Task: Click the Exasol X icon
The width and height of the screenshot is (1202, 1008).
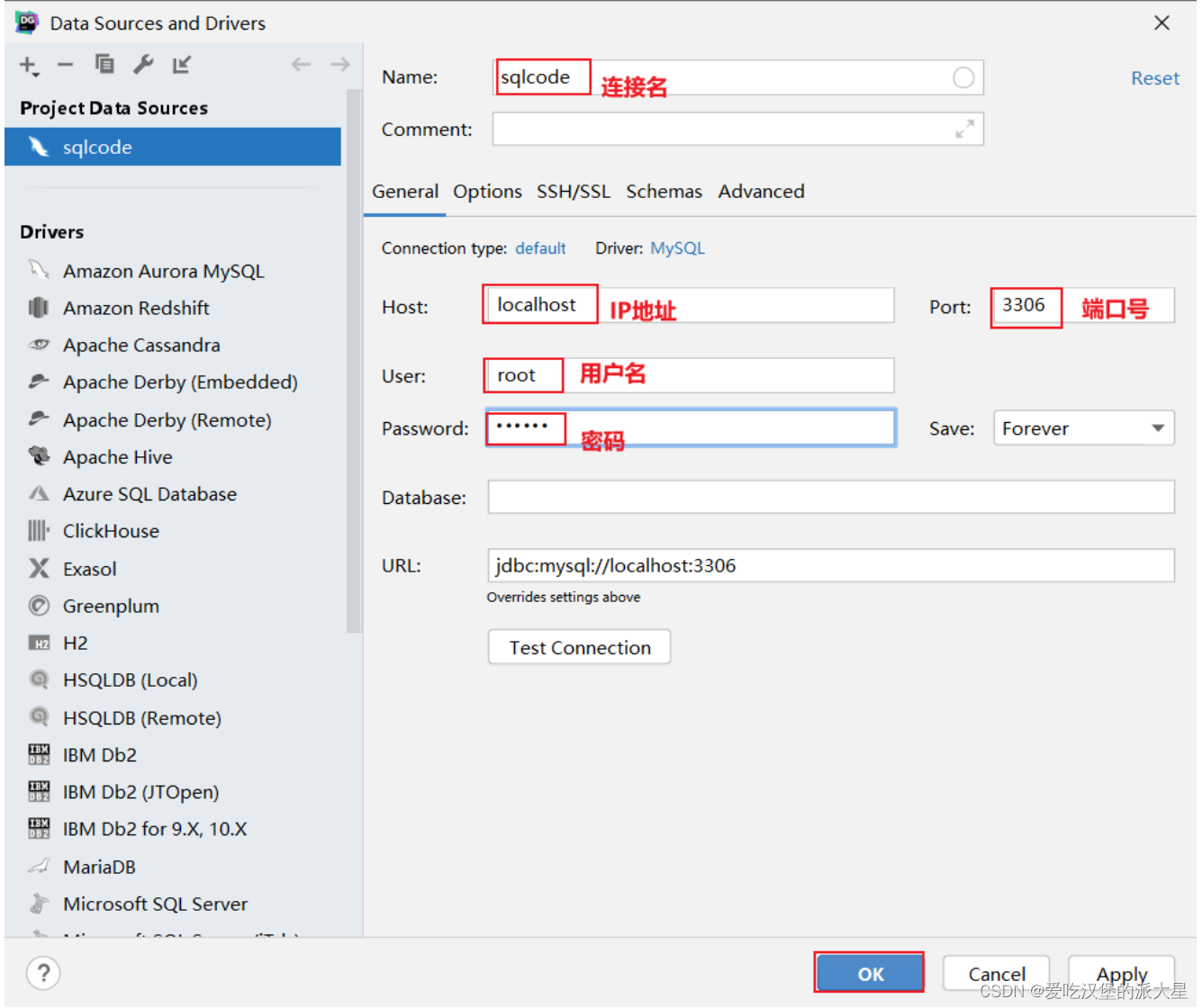Action: coord(39,568)
